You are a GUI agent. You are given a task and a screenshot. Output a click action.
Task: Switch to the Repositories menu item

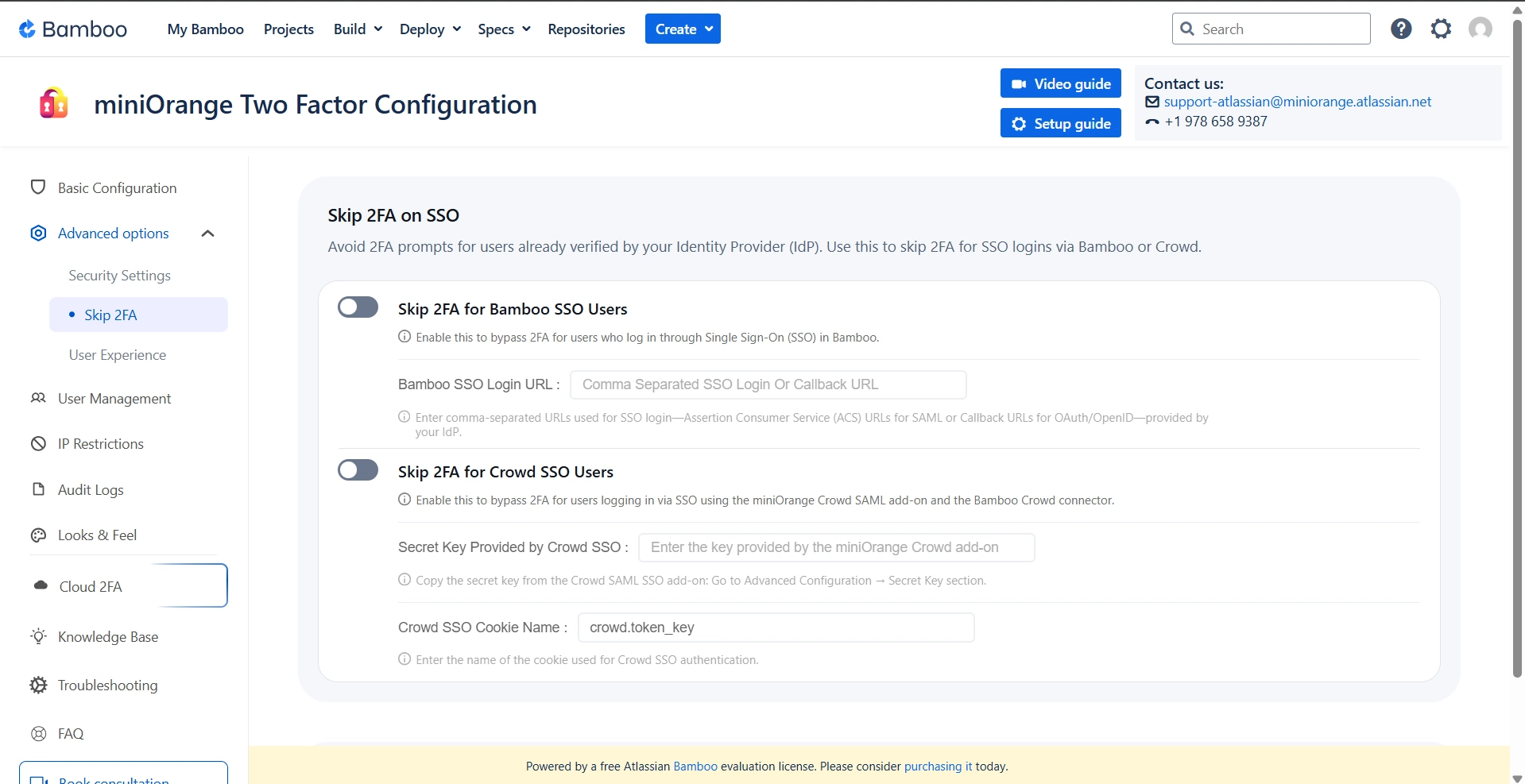click(586, 29)
